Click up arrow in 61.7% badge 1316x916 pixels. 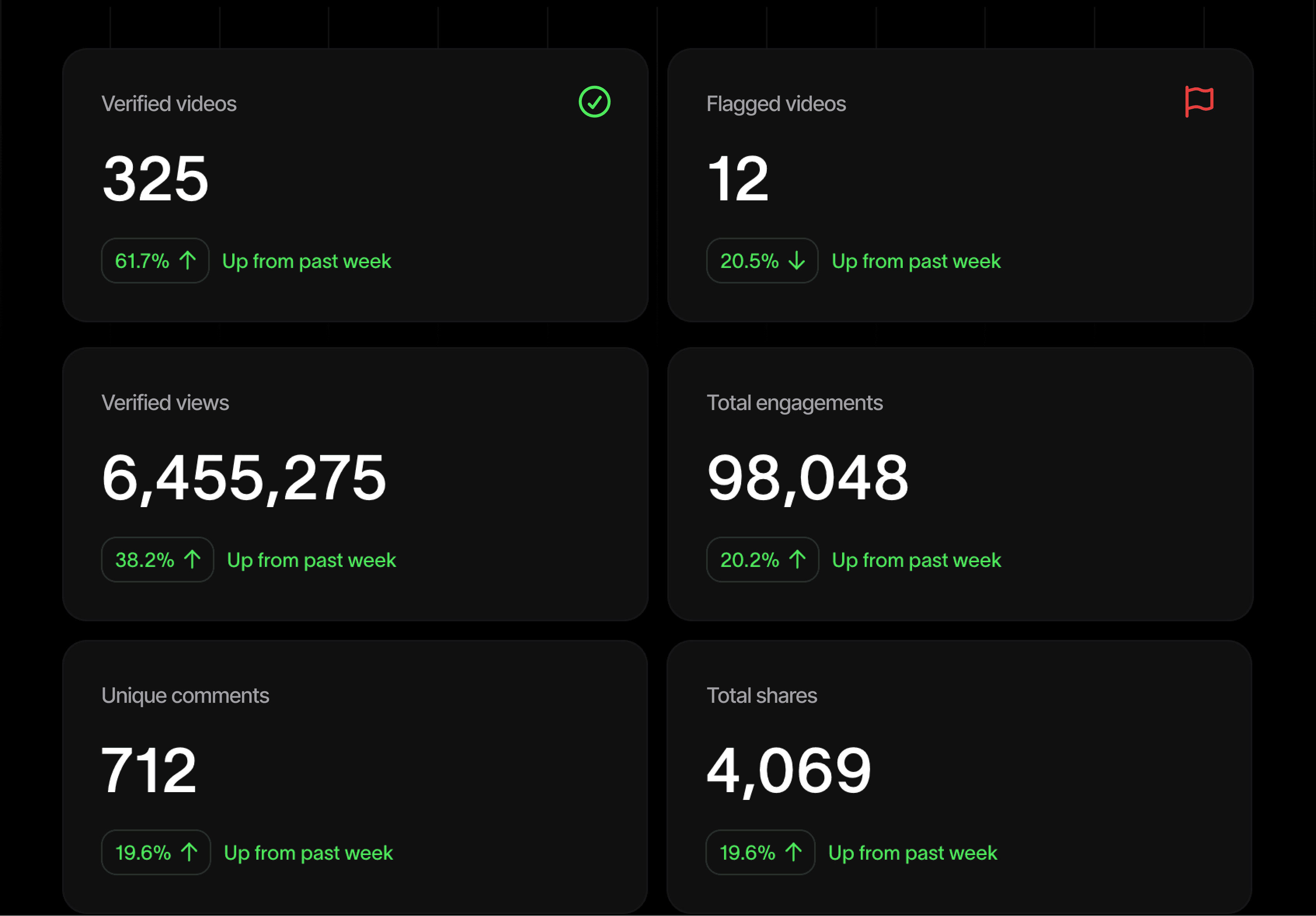(188, 261)
